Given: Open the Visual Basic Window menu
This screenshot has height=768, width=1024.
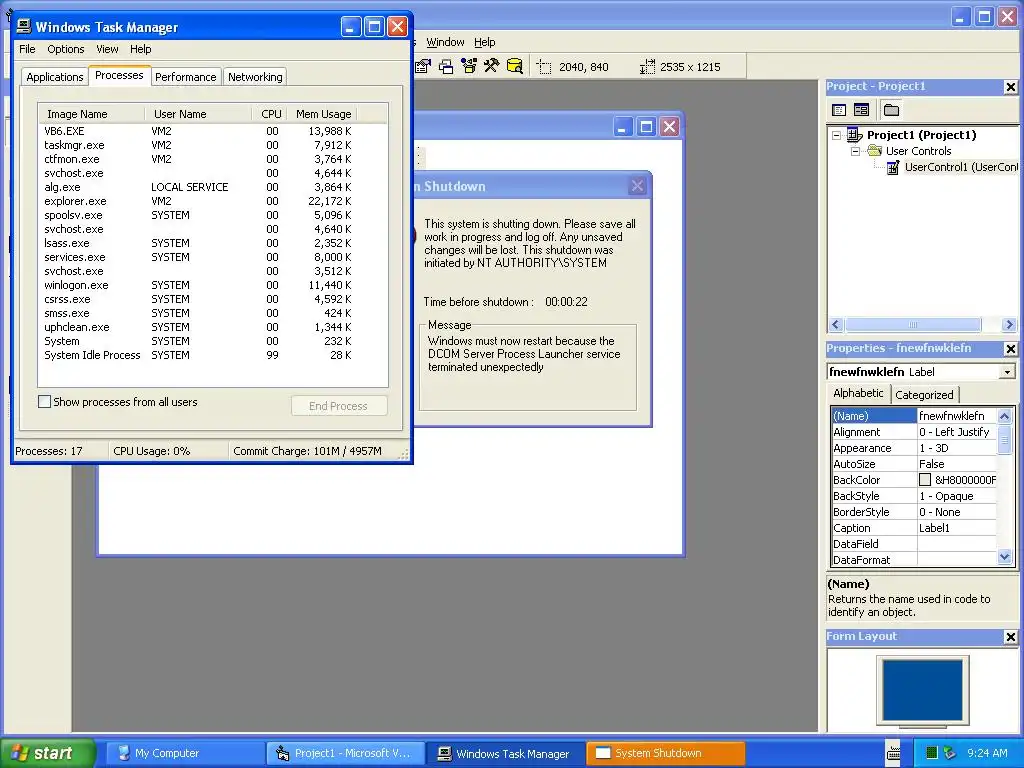Looking at the screenshot, I should point(445,42).
